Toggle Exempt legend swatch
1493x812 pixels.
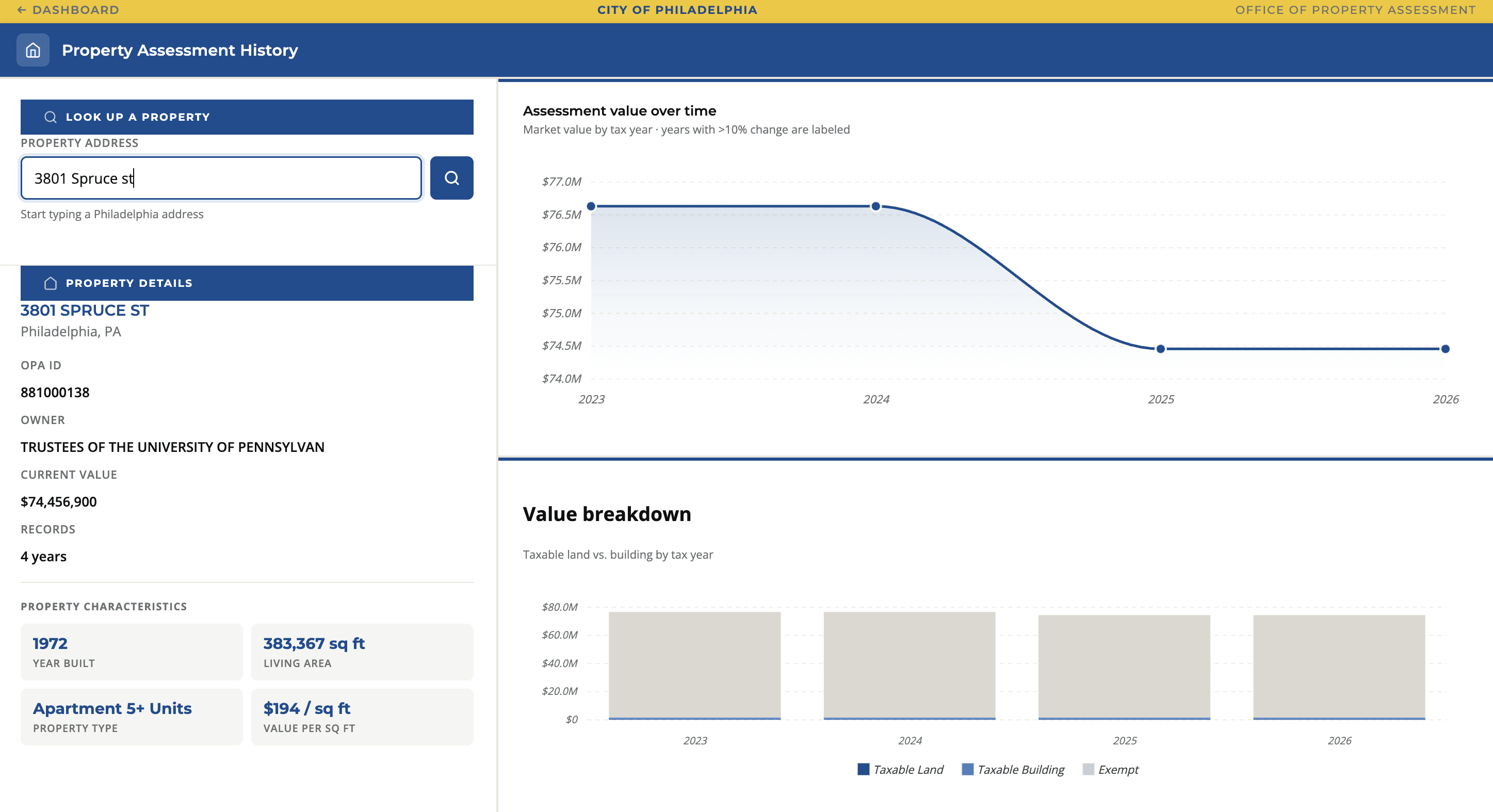pyautogui.click(x=1088, y=769)
